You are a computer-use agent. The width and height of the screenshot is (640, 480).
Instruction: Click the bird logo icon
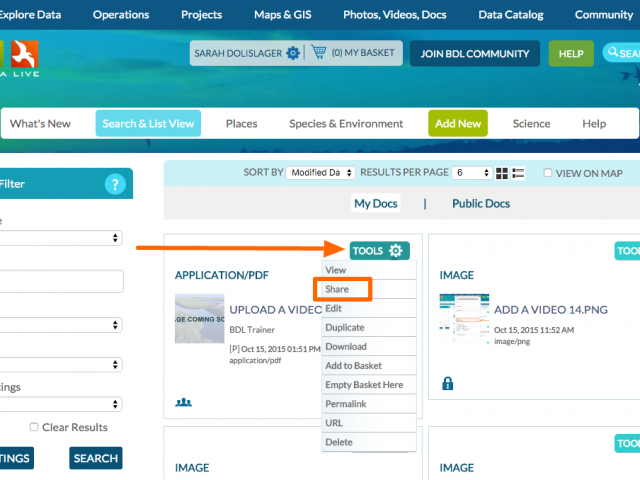[25, 53]
